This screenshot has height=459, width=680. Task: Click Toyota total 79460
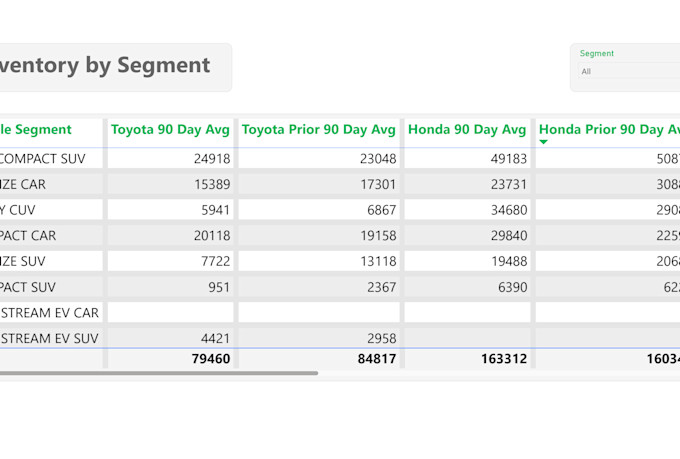211,359
